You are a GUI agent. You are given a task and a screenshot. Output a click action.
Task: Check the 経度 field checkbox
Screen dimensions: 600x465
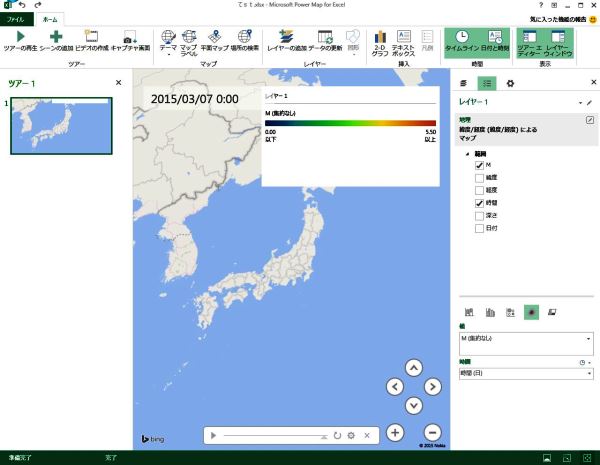point(479,191)
